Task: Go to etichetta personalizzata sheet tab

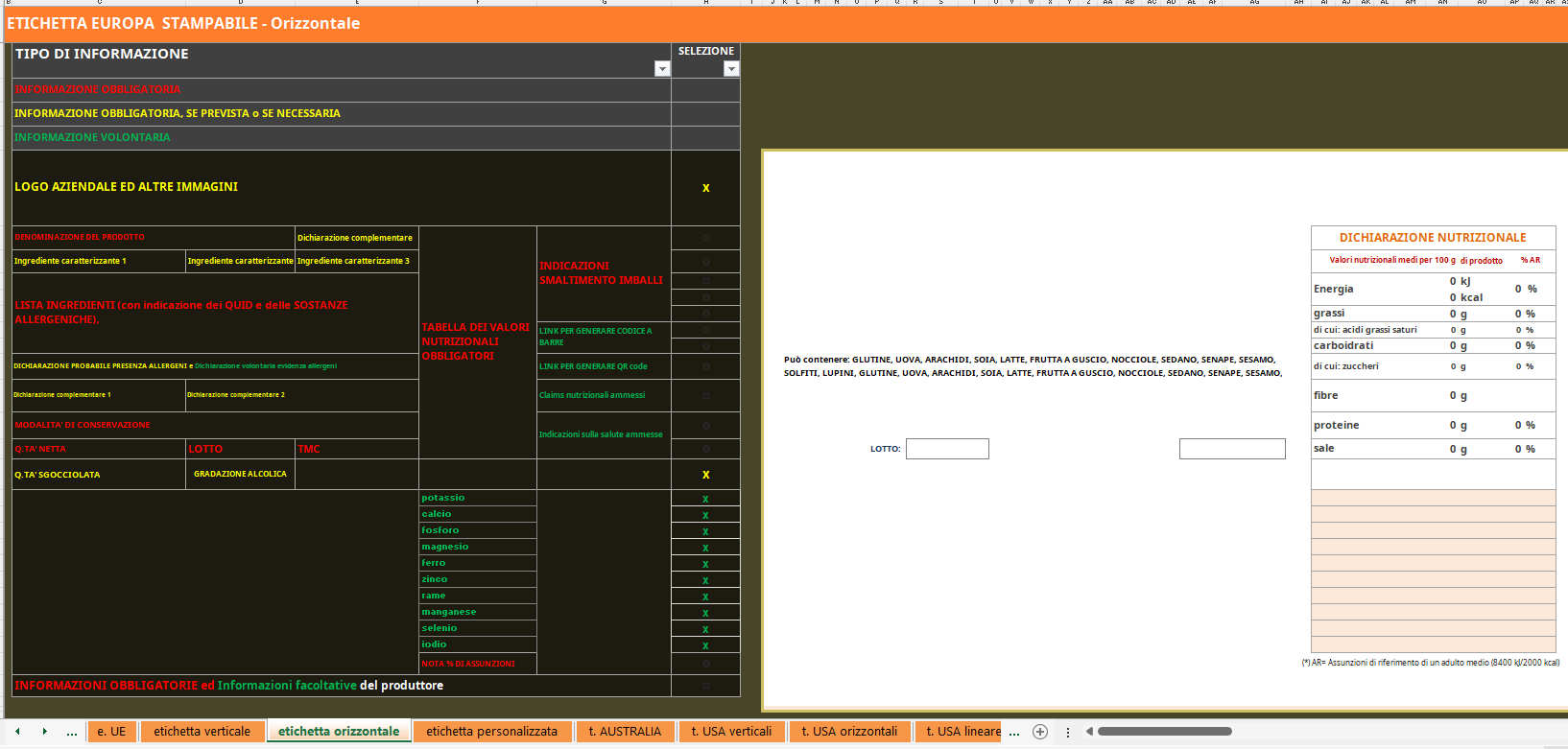Action: pos(491,732)
